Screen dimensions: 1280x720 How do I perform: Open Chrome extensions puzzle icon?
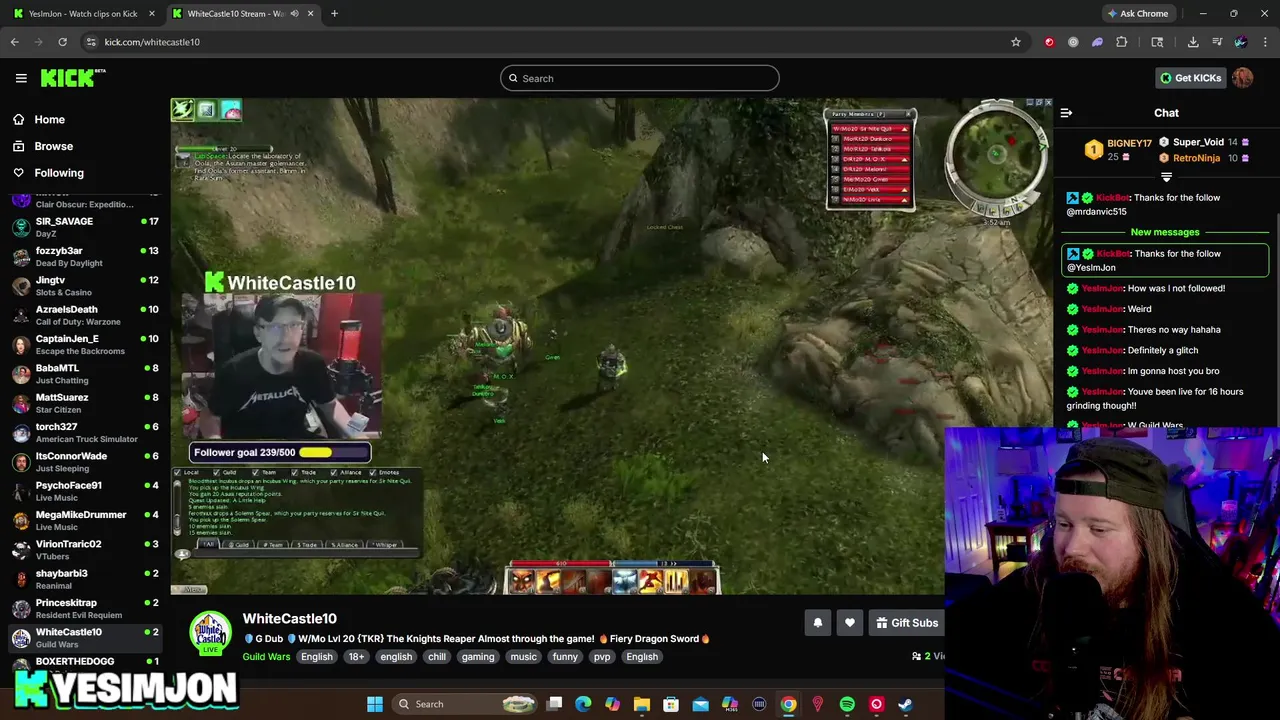tap(1121, 42)
